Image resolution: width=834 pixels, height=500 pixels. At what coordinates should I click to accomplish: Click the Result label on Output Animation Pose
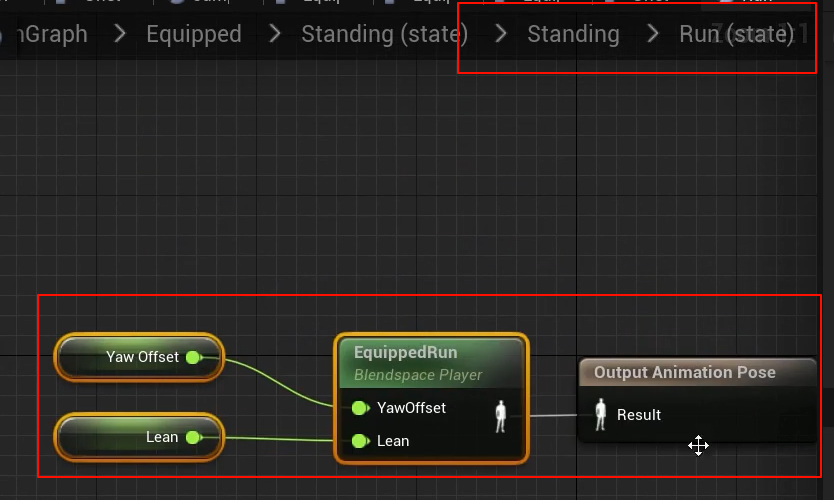[x=639, y=414]
